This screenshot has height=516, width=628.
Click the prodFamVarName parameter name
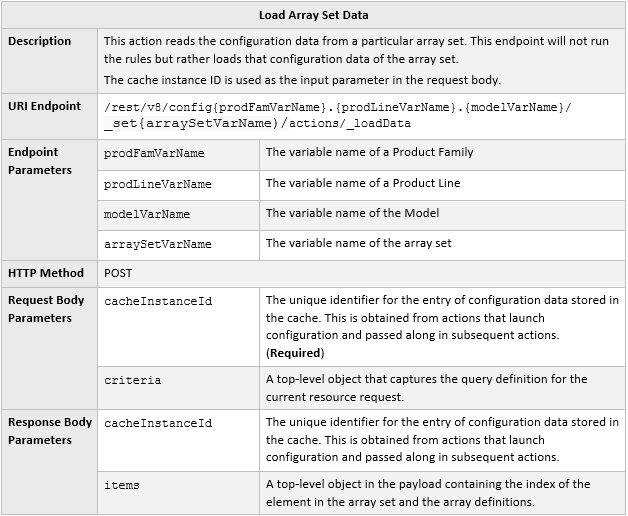pos(154,153)
